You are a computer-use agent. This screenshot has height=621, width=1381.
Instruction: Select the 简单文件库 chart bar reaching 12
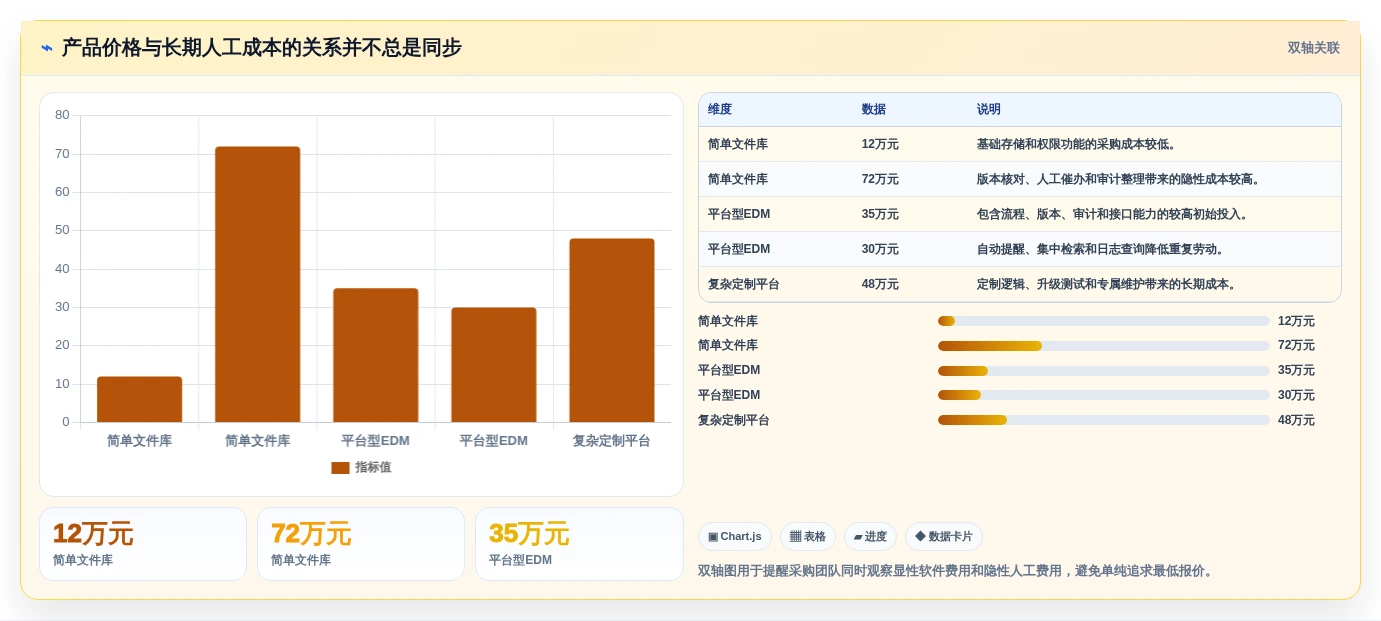[x=139, y=399]
